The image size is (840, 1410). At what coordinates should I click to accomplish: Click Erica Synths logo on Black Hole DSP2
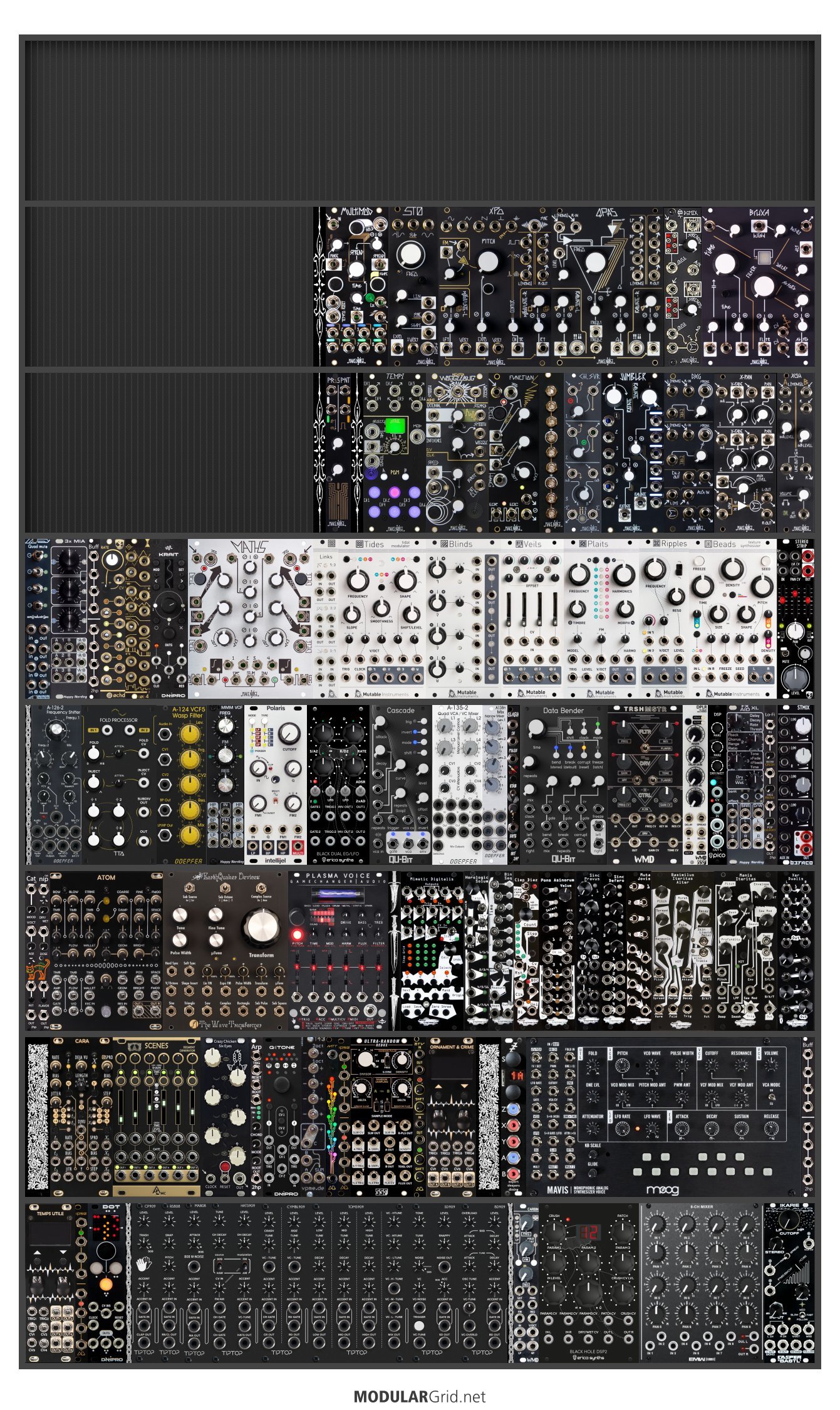[587, 1357]
